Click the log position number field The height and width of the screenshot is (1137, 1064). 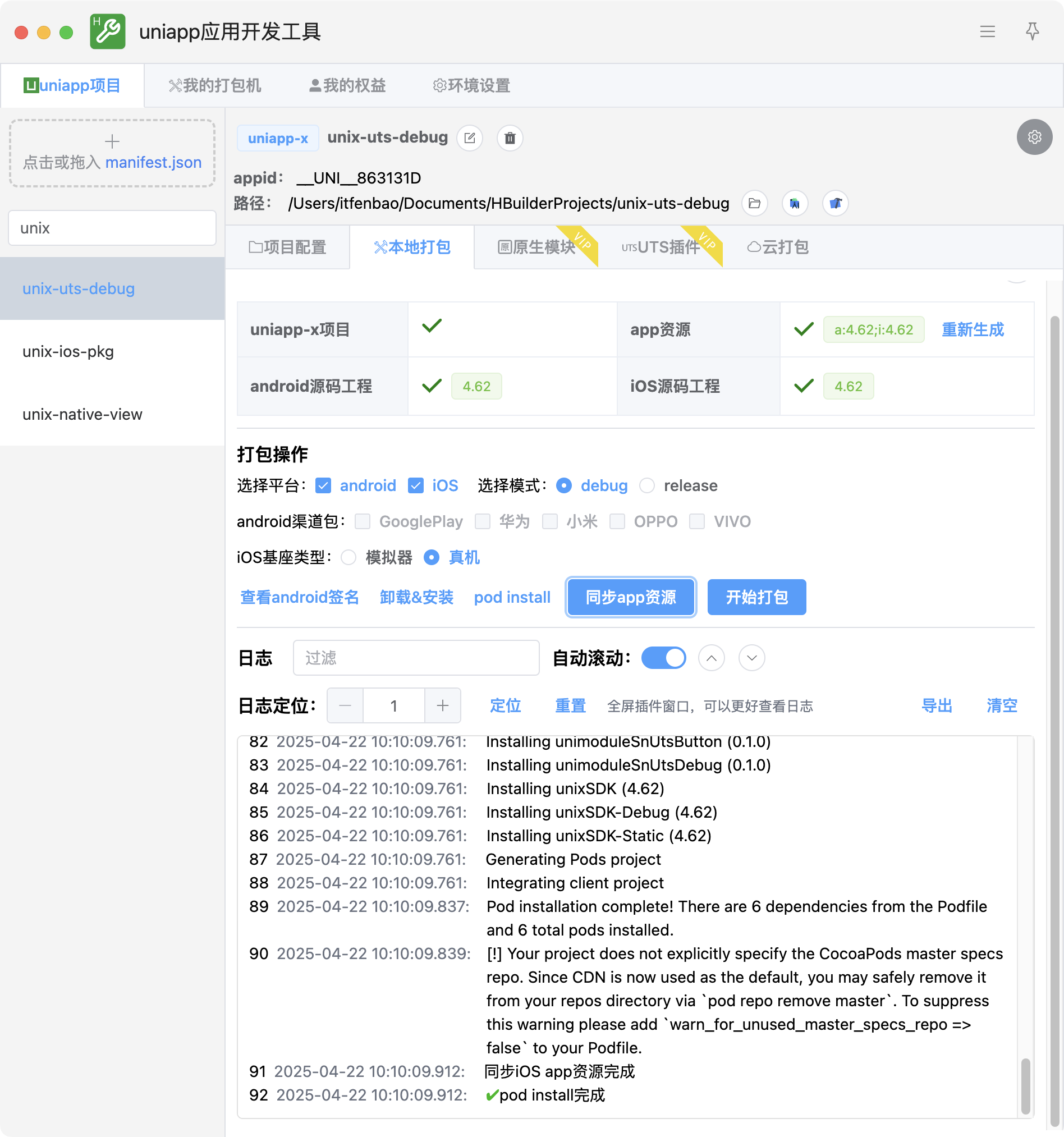point(393,706)
